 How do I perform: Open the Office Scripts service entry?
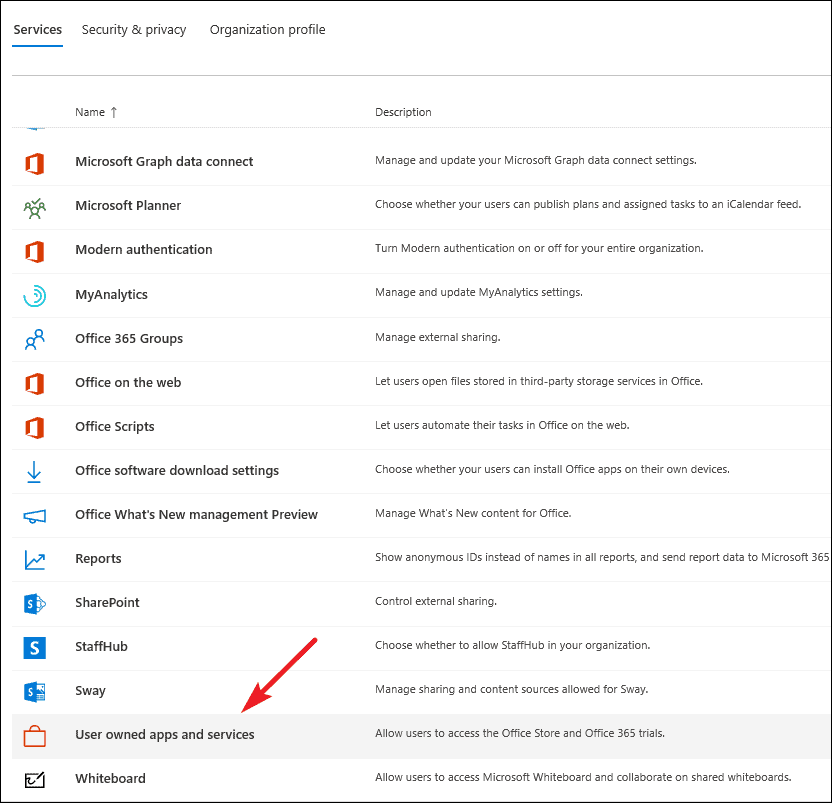coord(115,427)
